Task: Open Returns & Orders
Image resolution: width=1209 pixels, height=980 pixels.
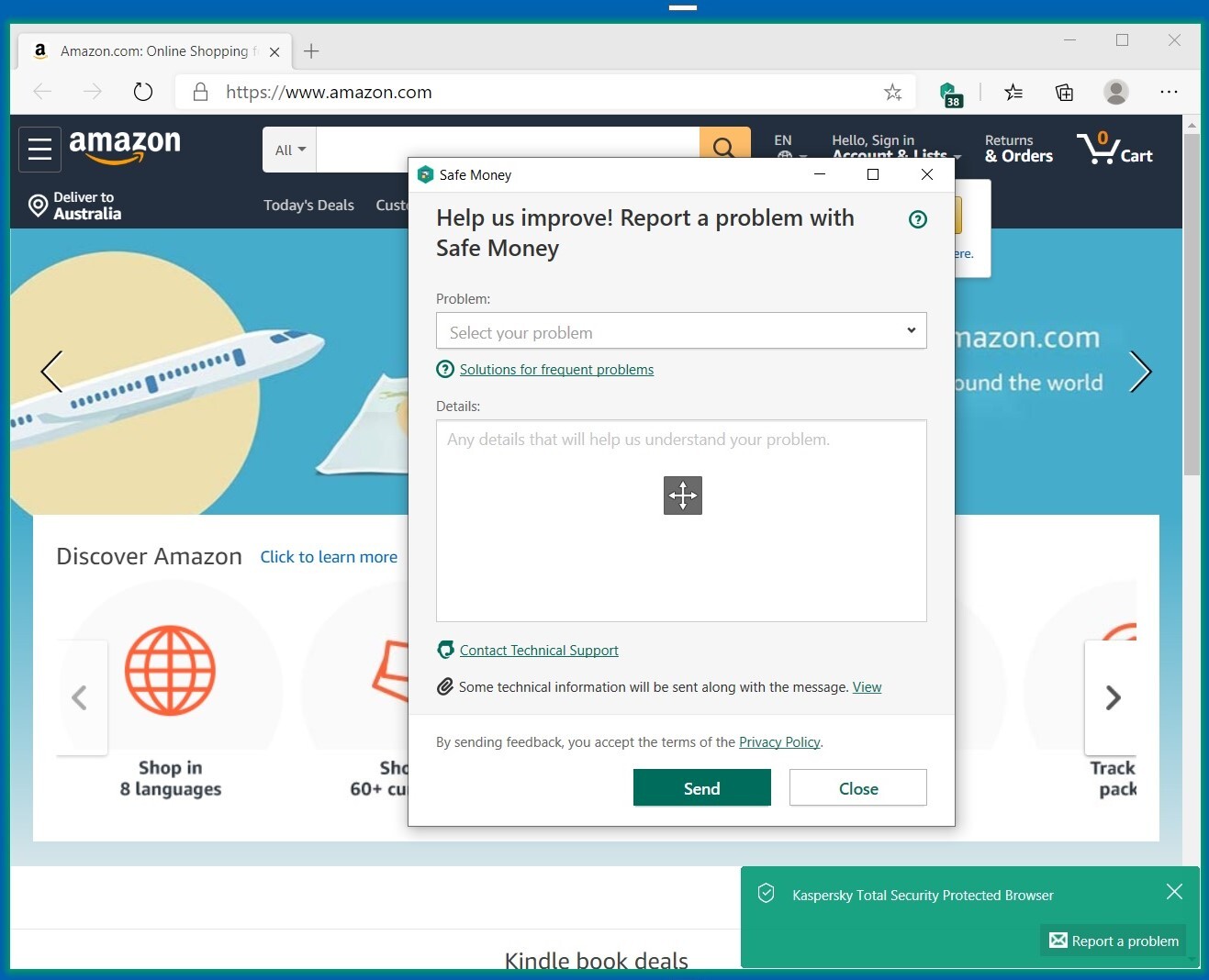Action: click(x=1019, y=148)
